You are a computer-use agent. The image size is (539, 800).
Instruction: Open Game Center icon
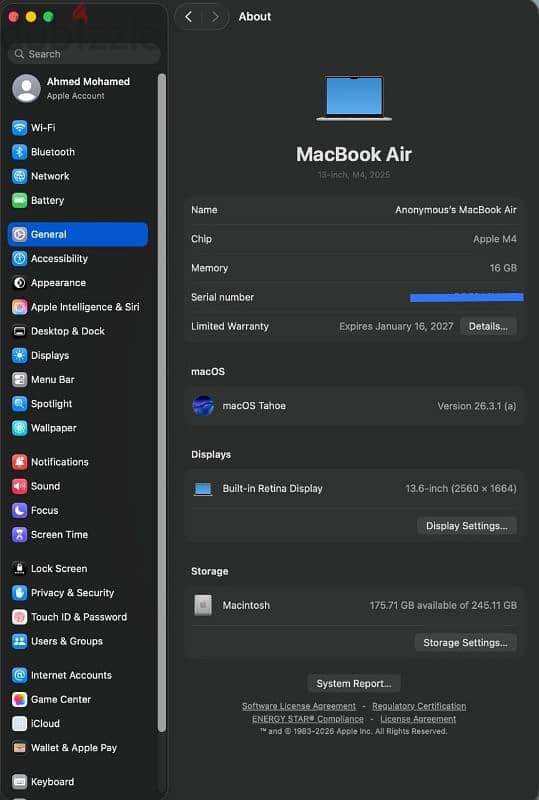(x=19, y=699)
